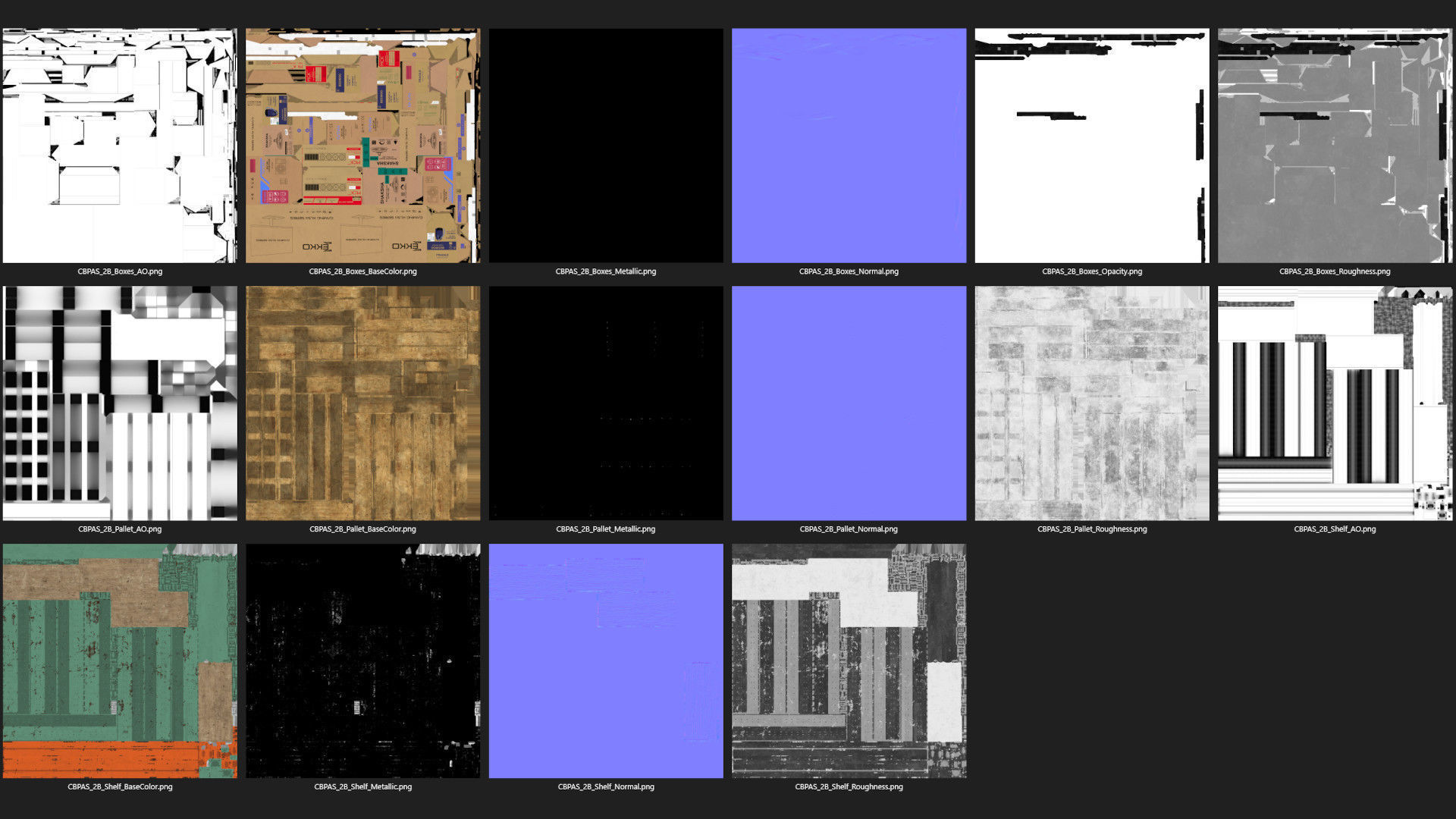Select the Pallet Normal map thumbnail
The image size is (1456, 819).
pos(849,403)
